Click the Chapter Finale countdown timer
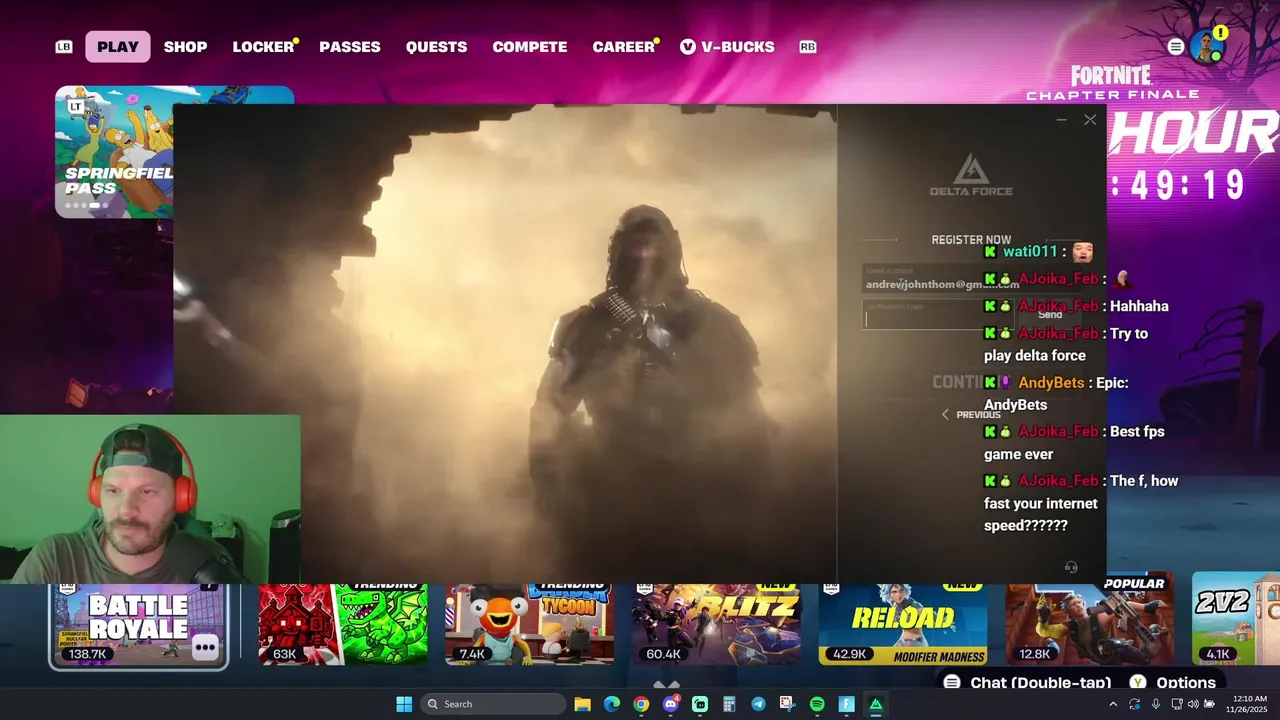This screenshot has height=720, width=1280. tap(1180, 185)
